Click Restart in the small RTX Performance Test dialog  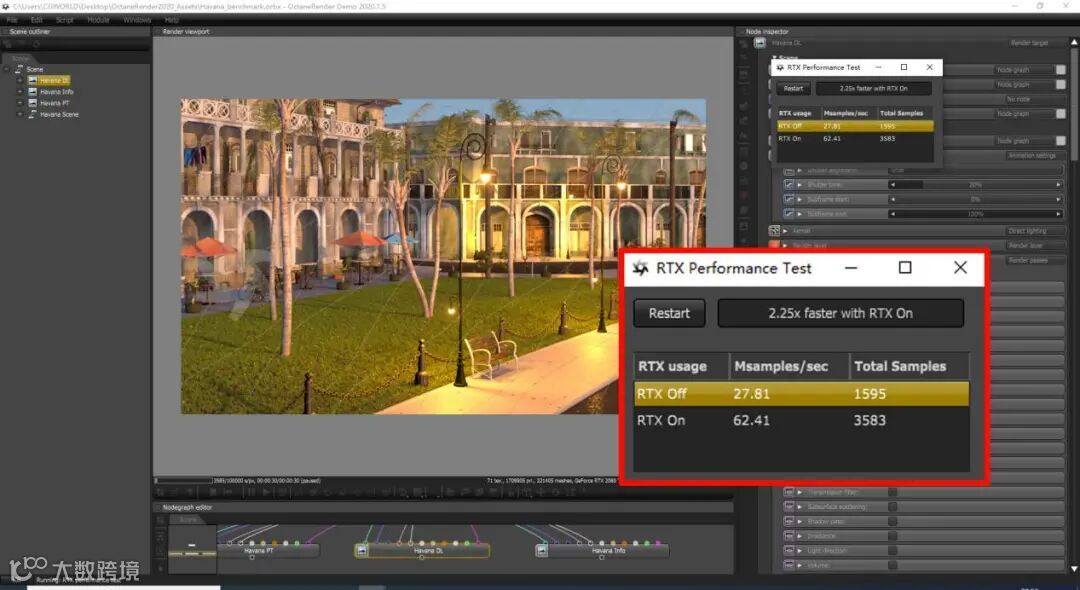tap(793, 89)
